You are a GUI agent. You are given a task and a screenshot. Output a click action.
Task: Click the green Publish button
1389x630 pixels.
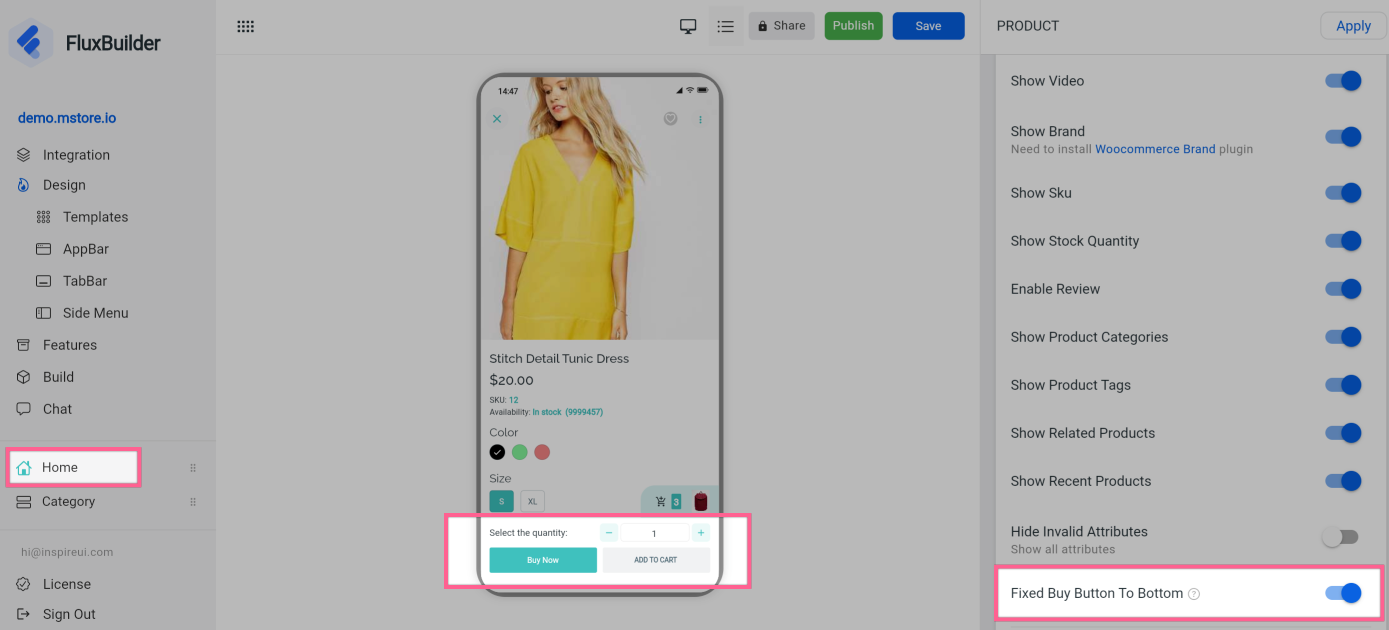pyautogui.click(x=853, y=26)
